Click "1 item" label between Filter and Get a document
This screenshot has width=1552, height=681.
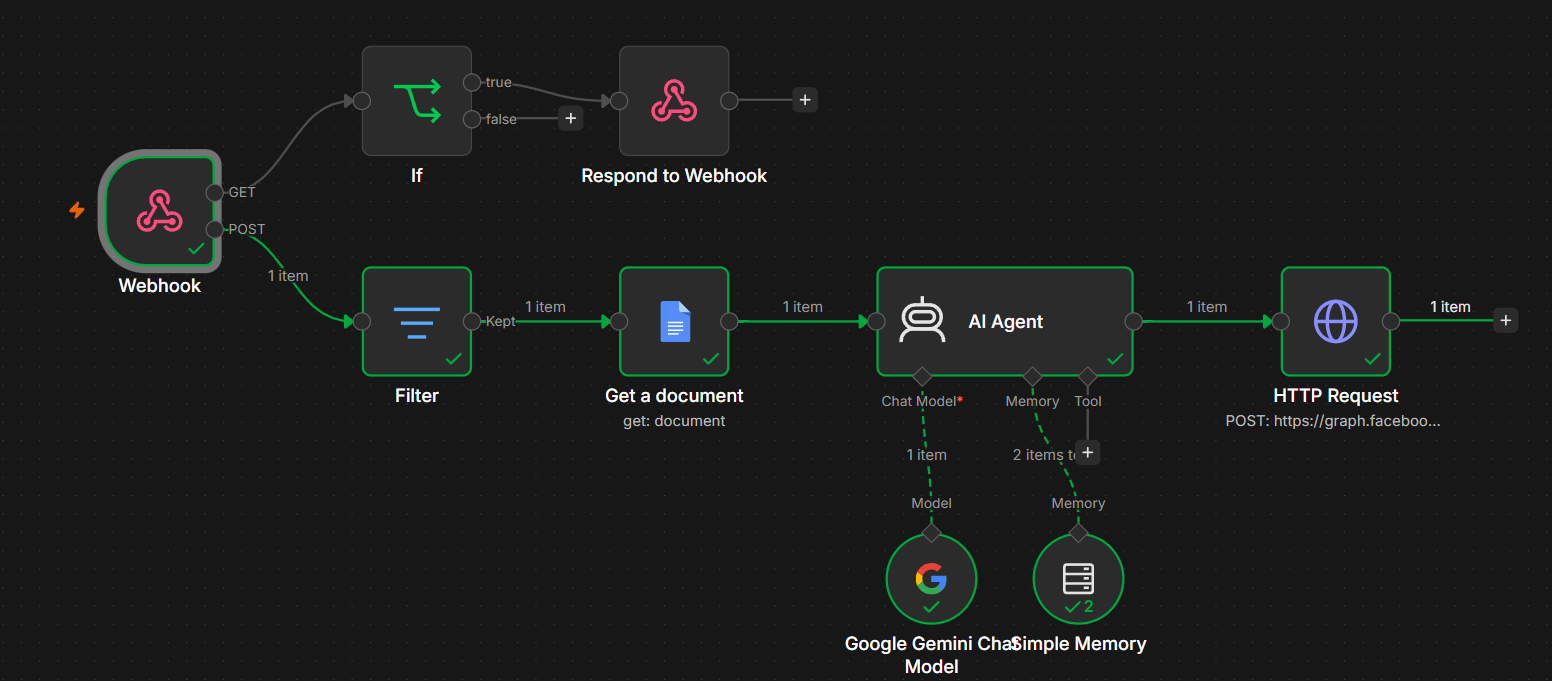545,307
